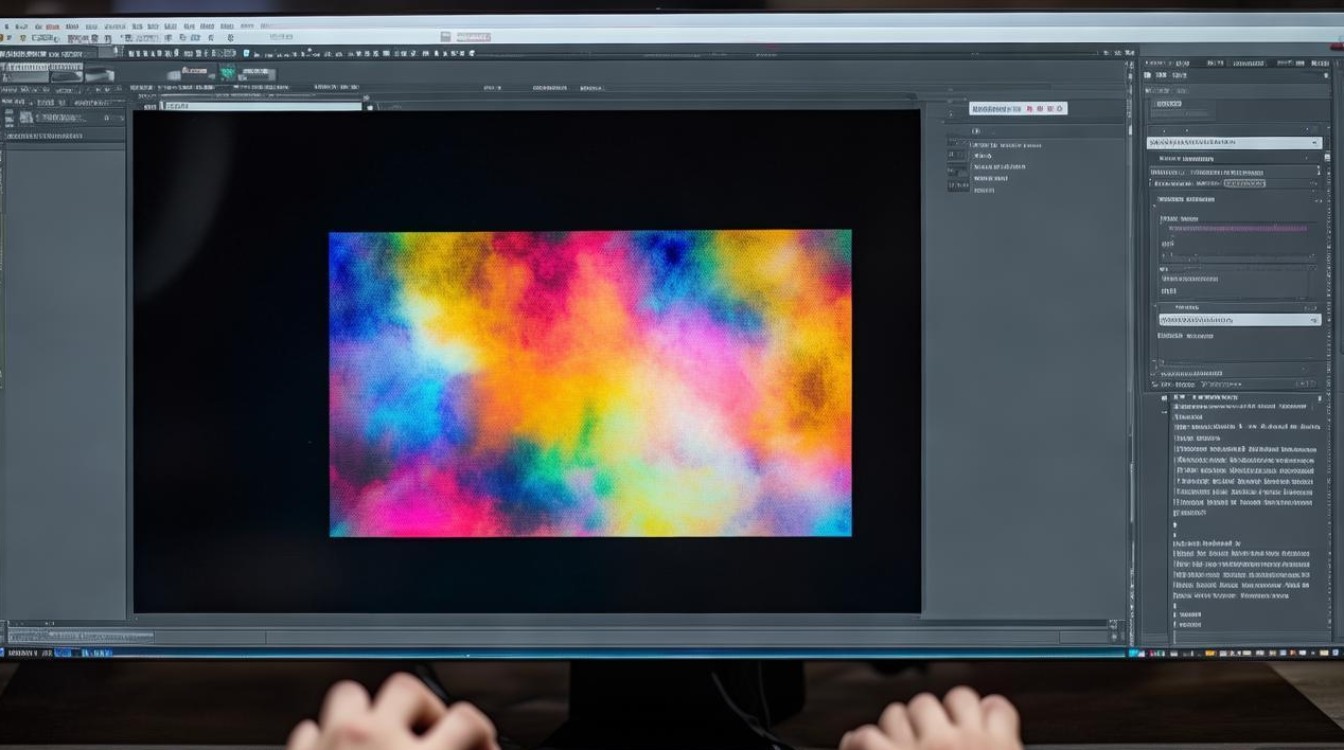
Task: Click the red-tinted button in the light title bar
Action: [x=472, y=37]
